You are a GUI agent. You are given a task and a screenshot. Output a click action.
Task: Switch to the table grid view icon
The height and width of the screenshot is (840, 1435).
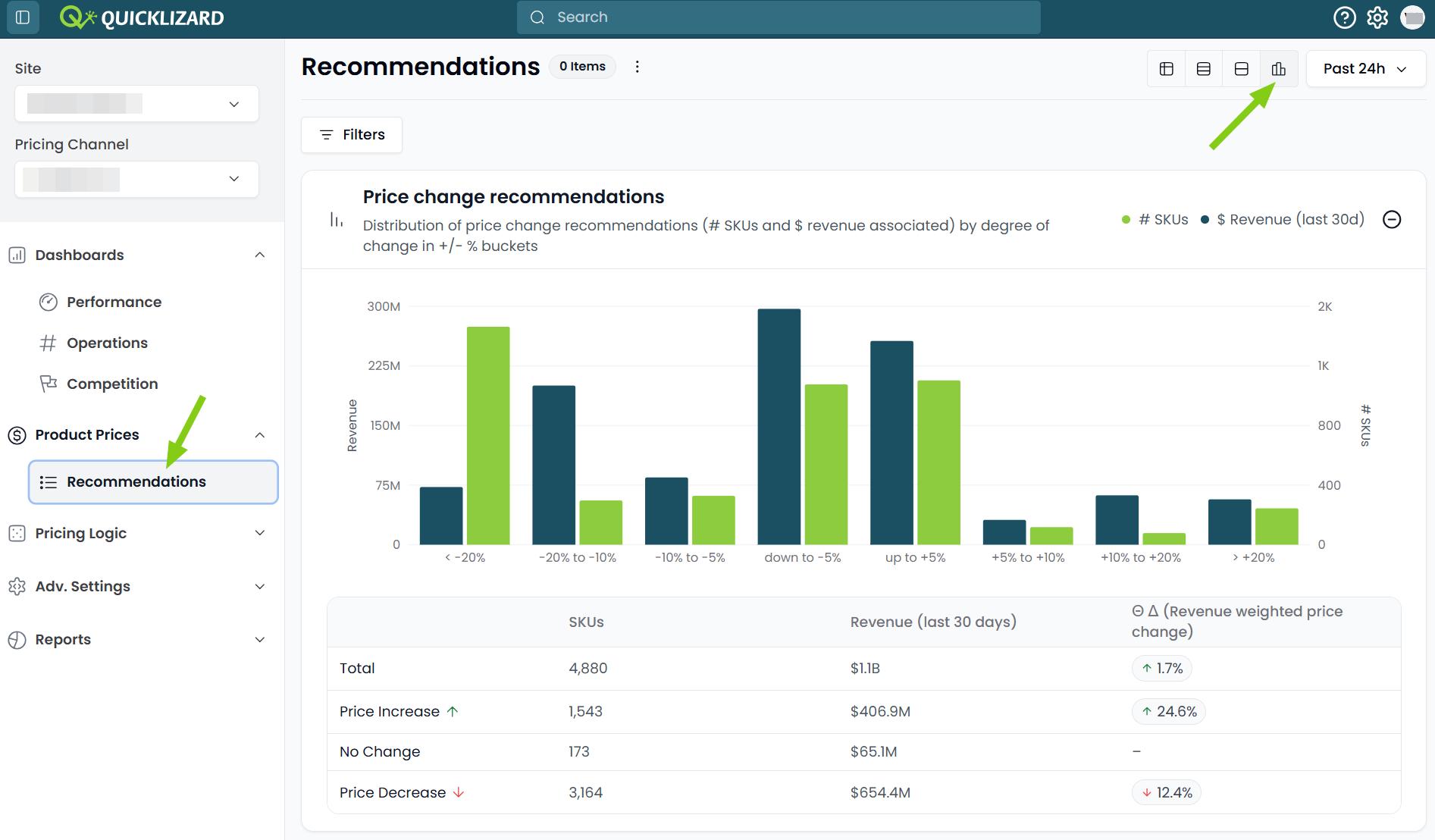pyautogui.click(x=1167, y=69)
